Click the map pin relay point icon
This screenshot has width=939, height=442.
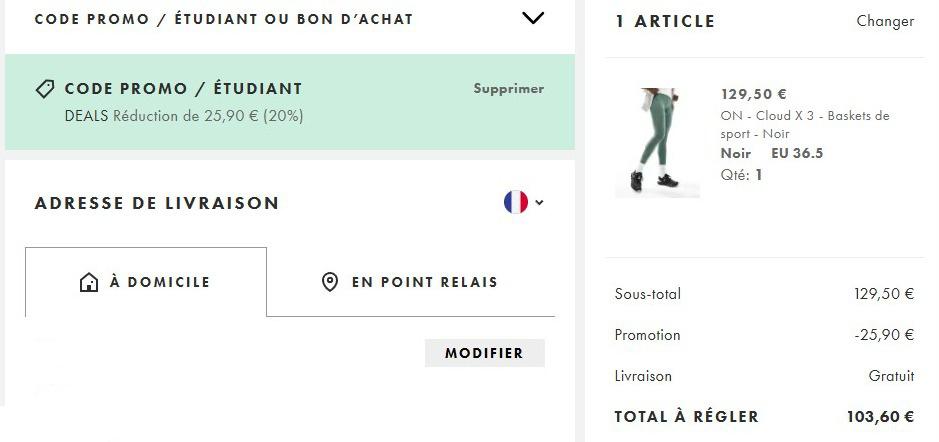click(x=330, y=282)
